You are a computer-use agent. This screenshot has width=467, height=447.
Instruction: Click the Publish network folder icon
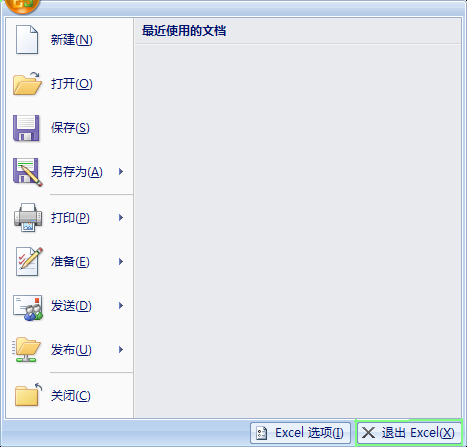tap(26, 349)
